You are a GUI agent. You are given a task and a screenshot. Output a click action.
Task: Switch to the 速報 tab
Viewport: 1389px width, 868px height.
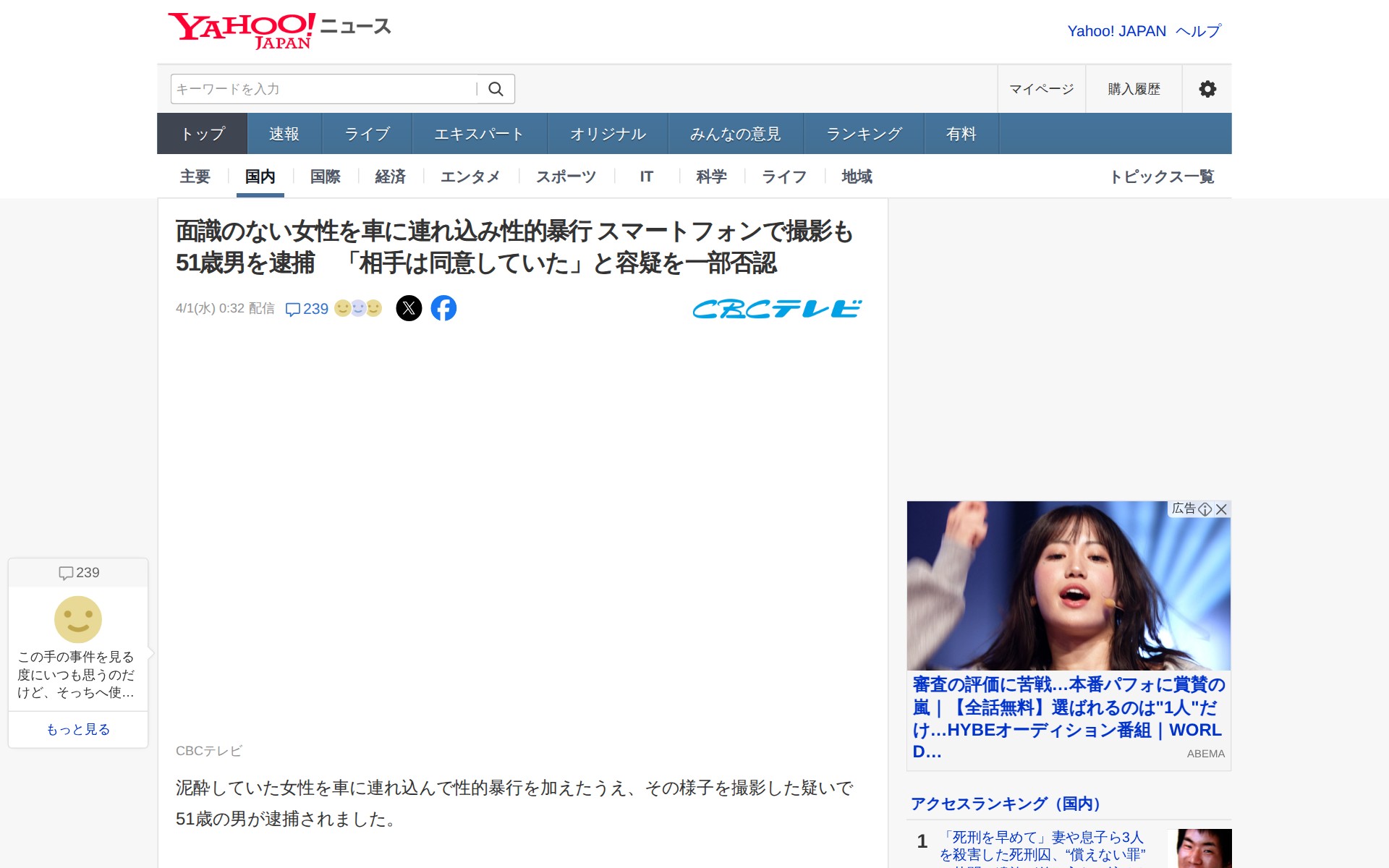point(284,134)
